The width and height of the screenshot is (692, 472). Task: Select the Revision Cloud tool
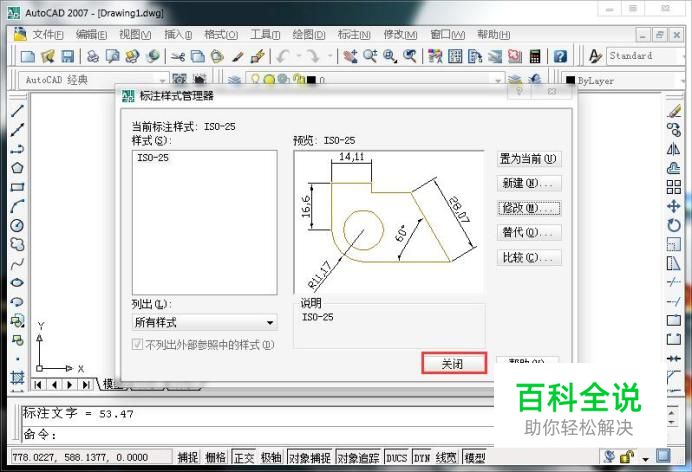pyautogui.click(x=17, y=244)
